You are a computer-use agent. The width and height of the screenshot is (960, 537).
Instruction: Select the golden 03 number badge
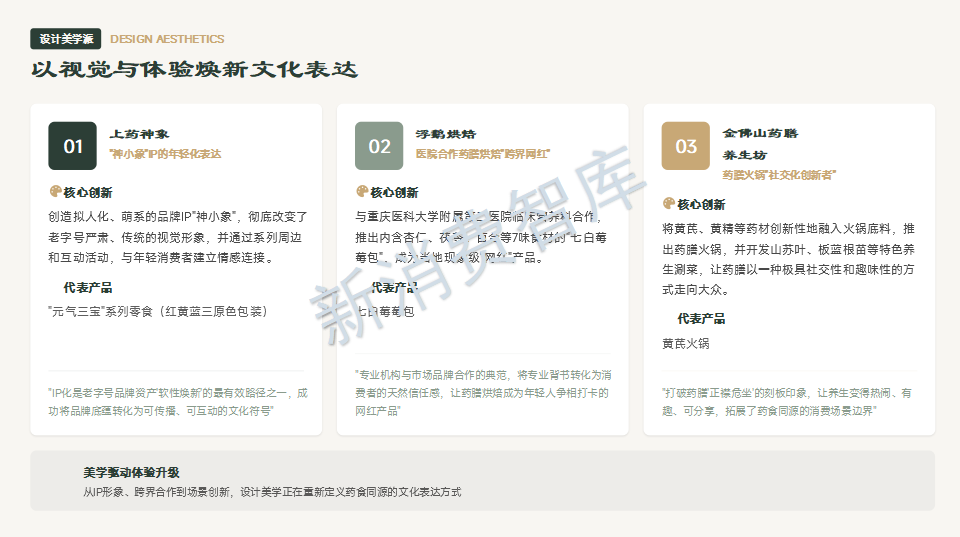tap(686, 146)
